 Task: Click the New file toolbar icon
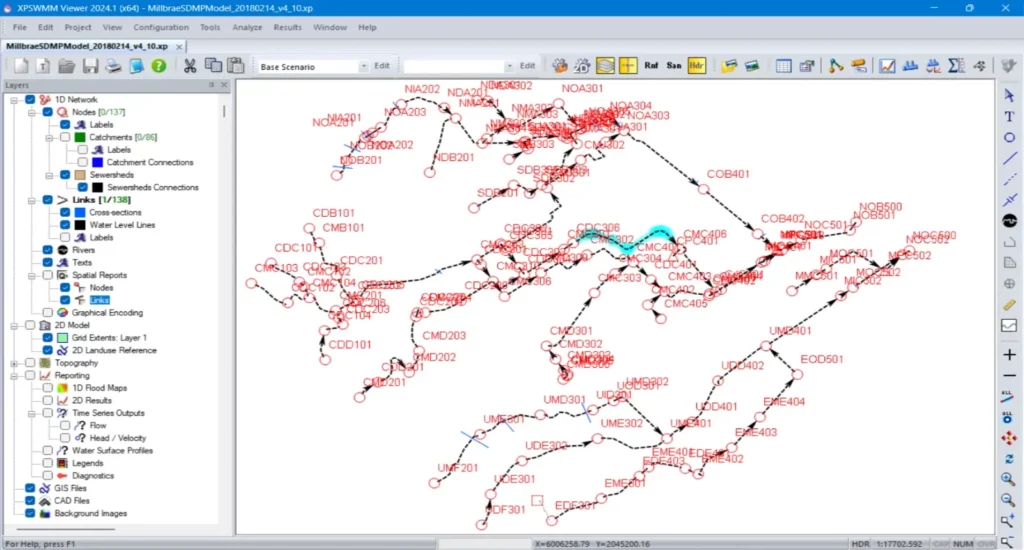21,66
